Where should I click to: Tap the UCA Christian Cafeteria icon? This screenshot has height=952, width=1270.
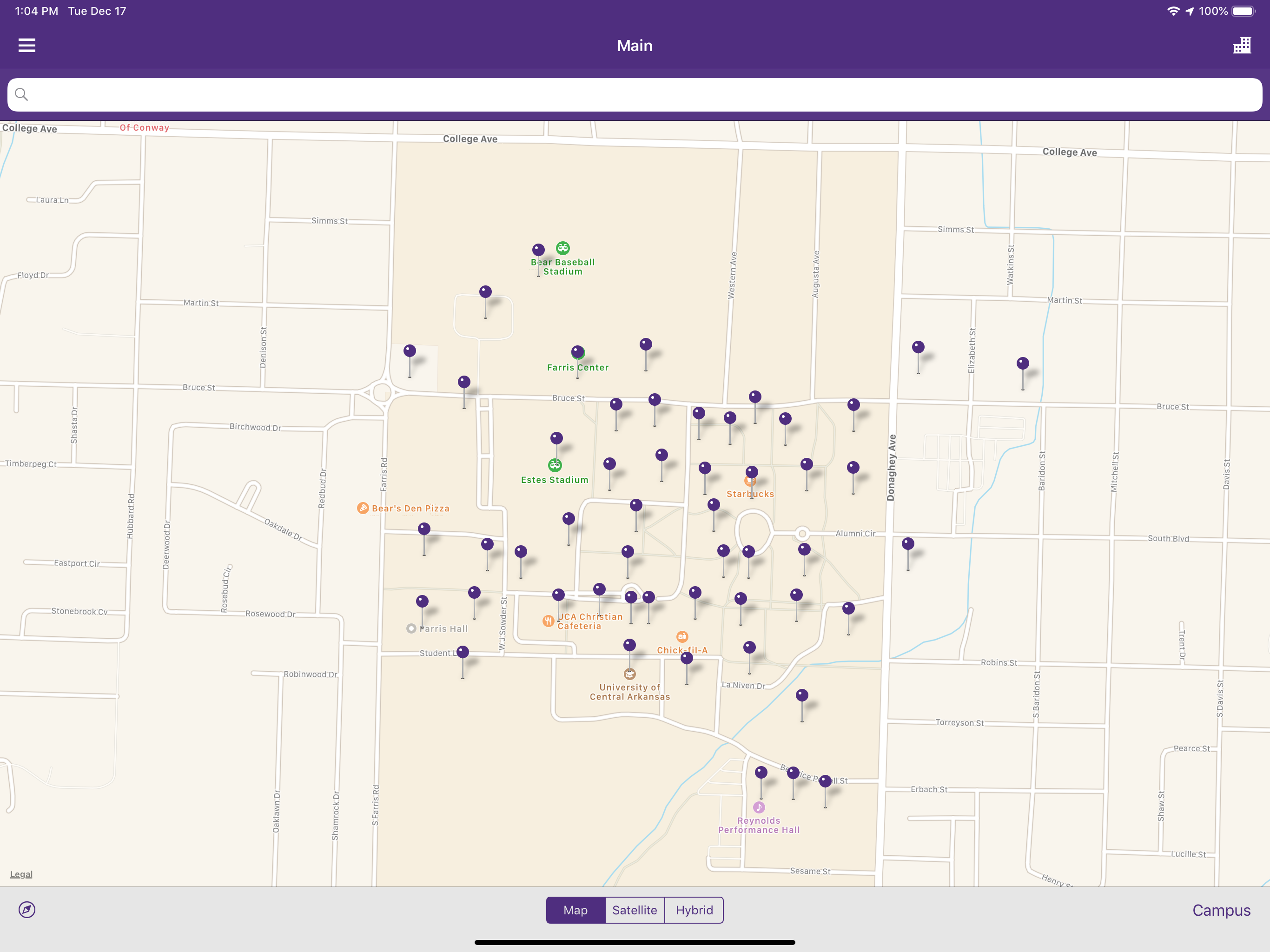(x=549, y=621)
